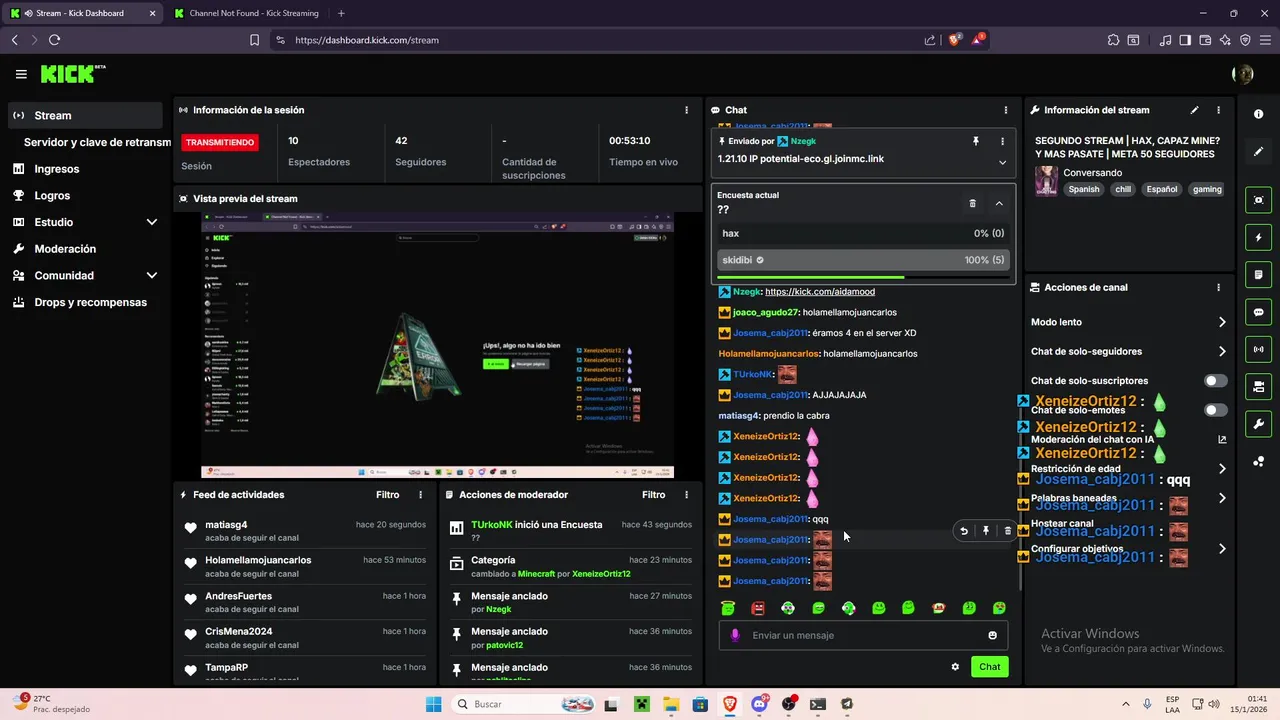
Task: Click the gaming tag chip
Action: (x=1207, y=189)
